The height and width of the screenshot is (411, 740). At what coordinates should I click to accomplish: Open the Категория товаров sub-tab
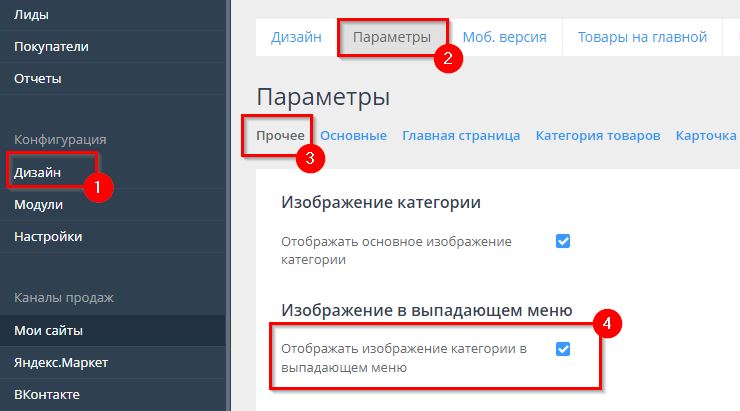(597, 136)
